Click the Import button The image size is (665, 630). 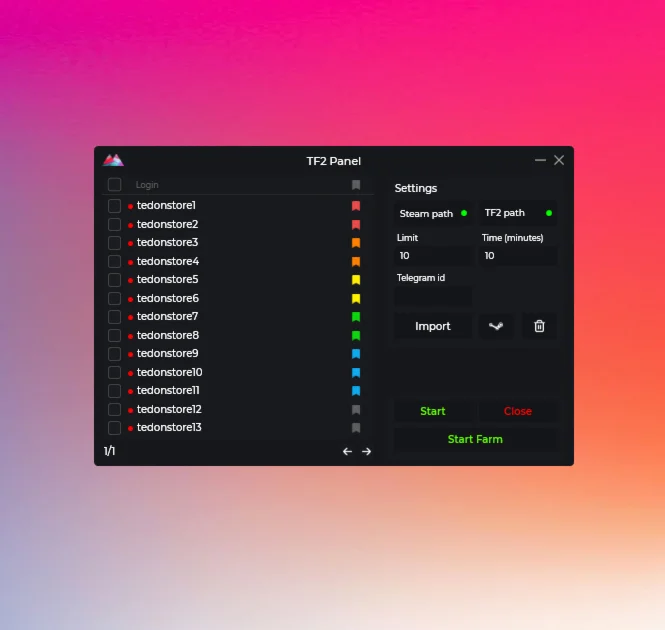433,326
